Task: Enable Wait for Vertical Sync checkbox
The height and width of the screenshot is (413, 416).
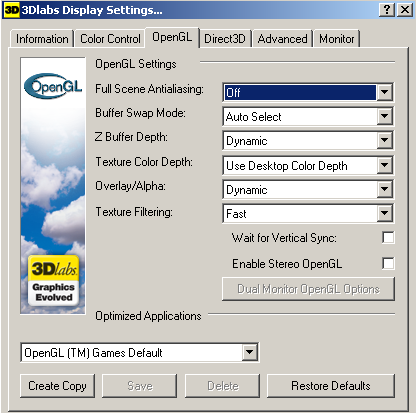Action: [x=388, y=238]
